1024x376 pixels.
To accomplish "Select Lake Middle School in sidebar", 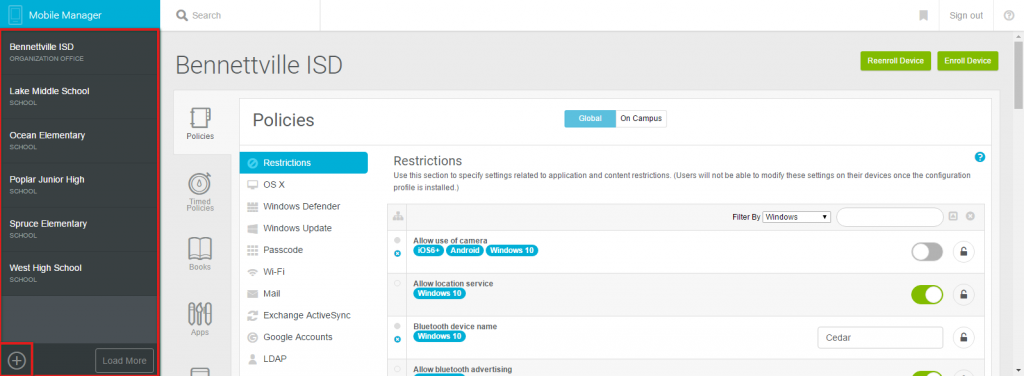I will [80, 97].
